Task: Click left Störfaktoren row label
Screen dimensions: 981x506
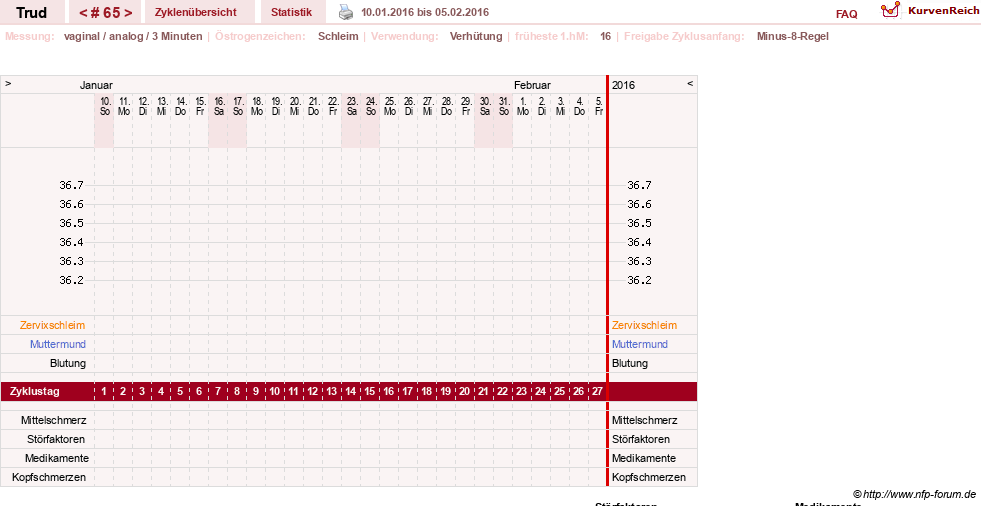Action: (x=56, y=439)
